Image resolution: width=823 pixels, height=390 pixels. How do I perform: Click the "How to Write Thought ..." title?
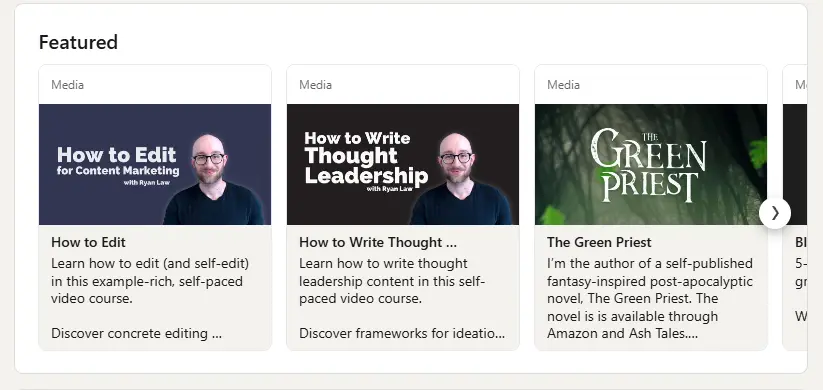(x=378, y=243)
